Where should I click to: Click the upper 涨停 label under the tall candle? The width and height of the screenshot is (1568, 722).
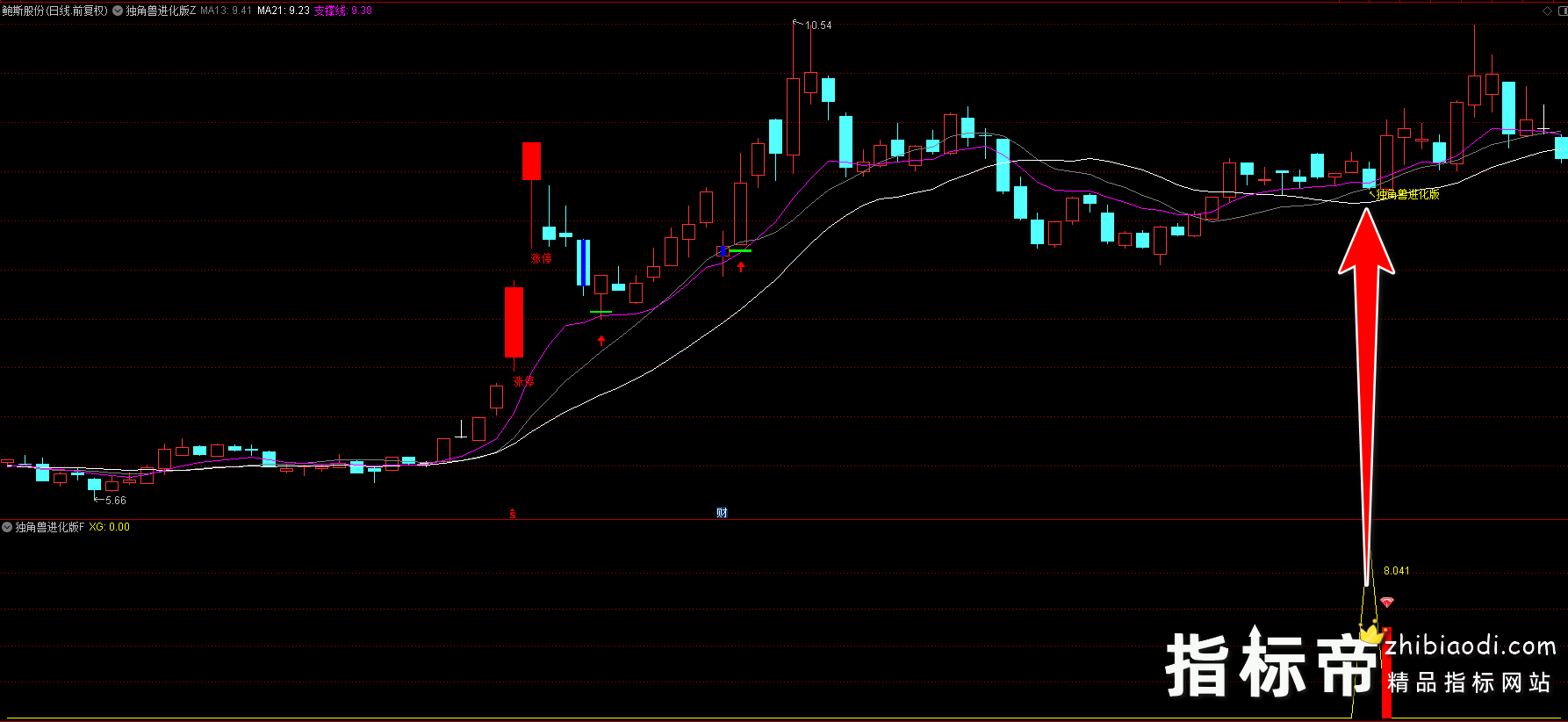tap(541, 258)
